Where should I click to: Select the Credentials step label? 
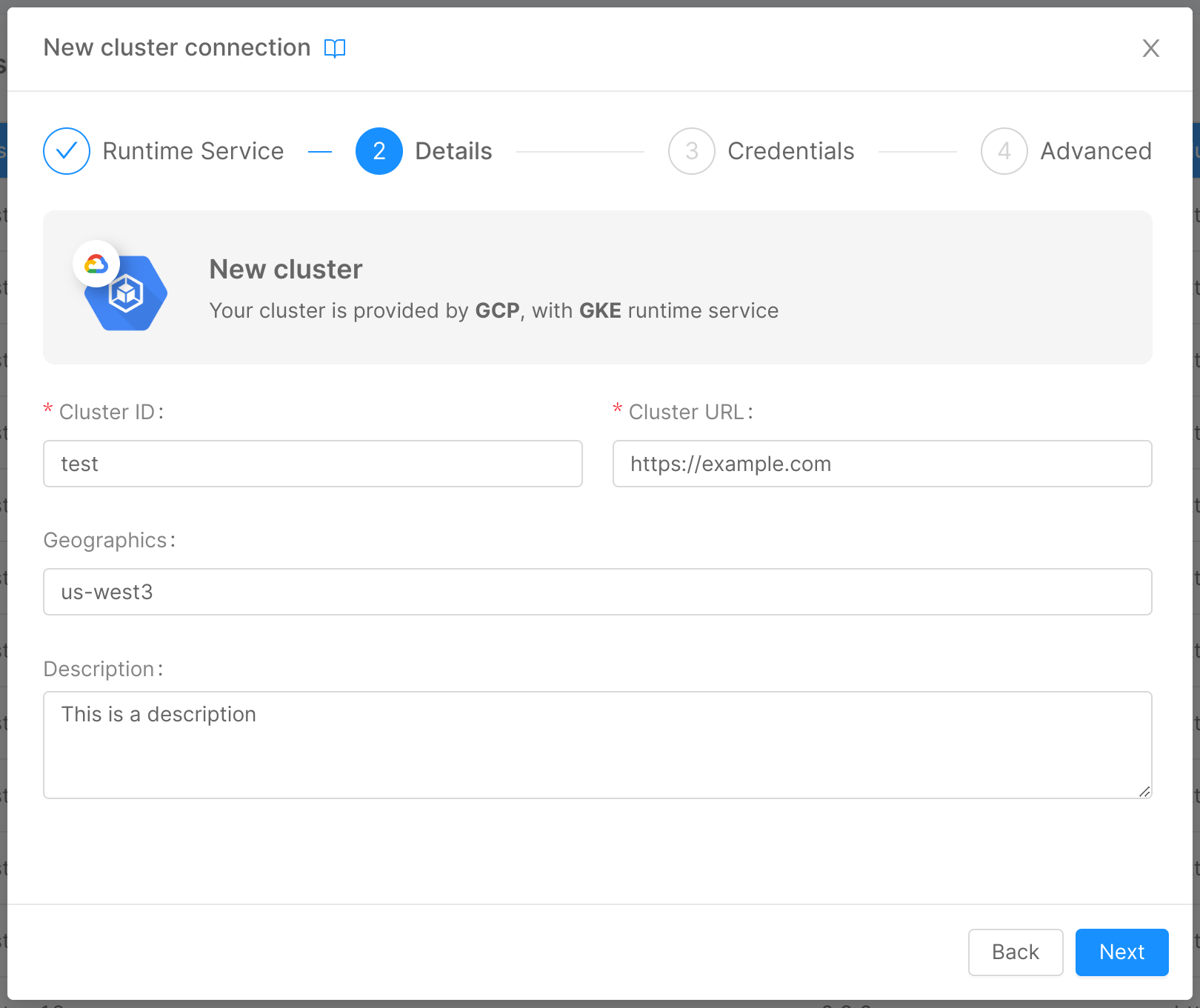pos(791,151)
